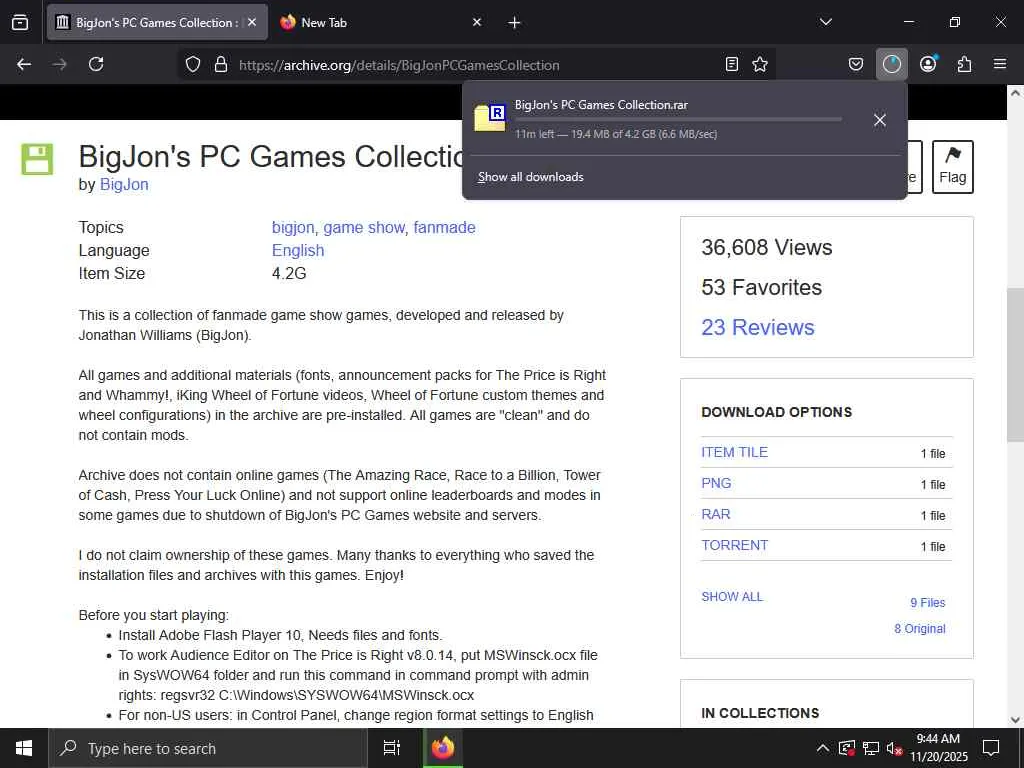Click the padlock site information icon

coord(221,65)
